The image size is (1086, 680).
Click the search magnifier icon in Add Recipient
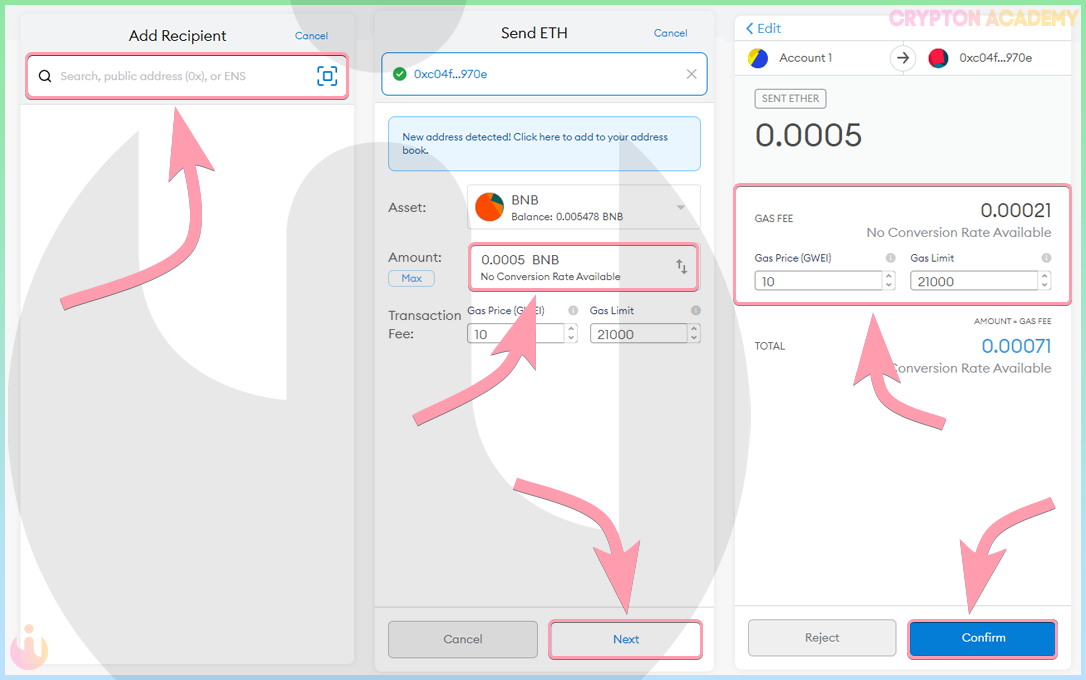pos(45,76)
